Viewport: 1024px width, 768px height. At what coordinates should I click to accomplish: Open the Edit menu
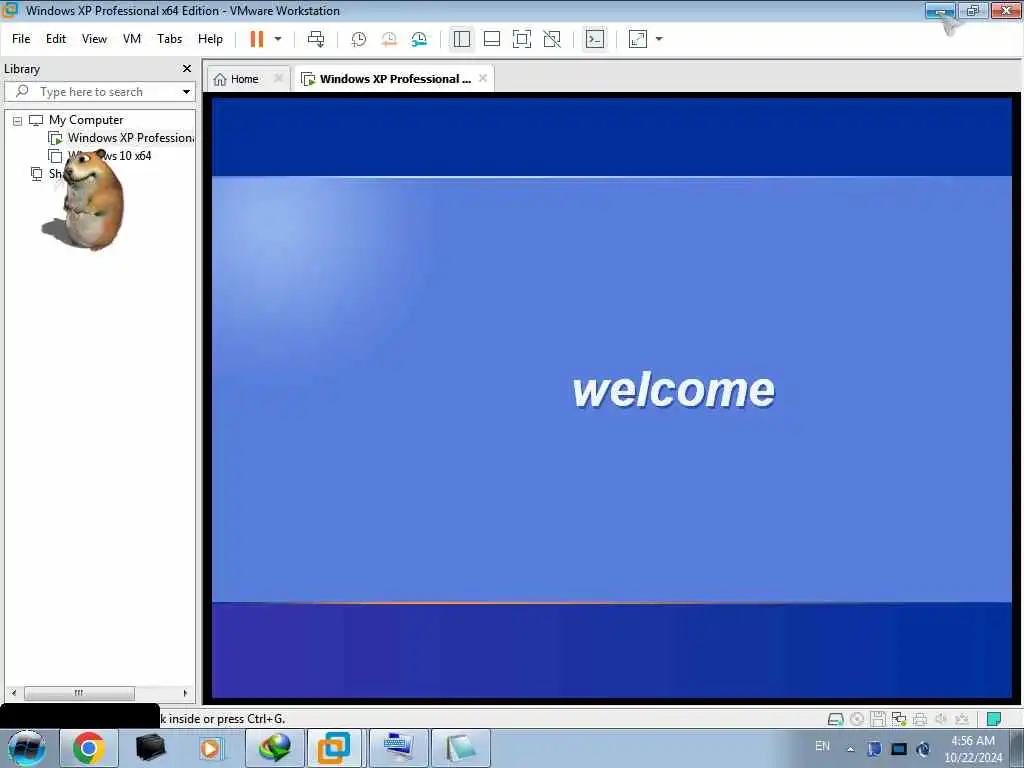coord(56,39)
